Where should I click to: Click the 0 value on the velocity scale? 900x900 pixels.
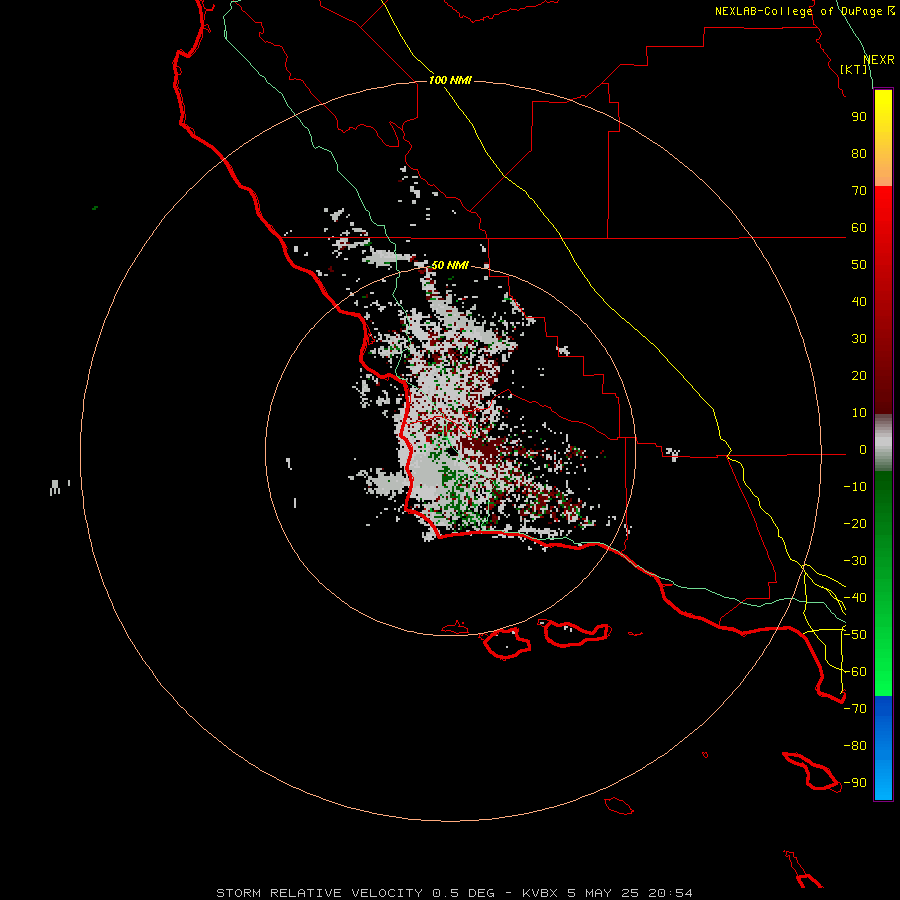[x=863, y=450]
